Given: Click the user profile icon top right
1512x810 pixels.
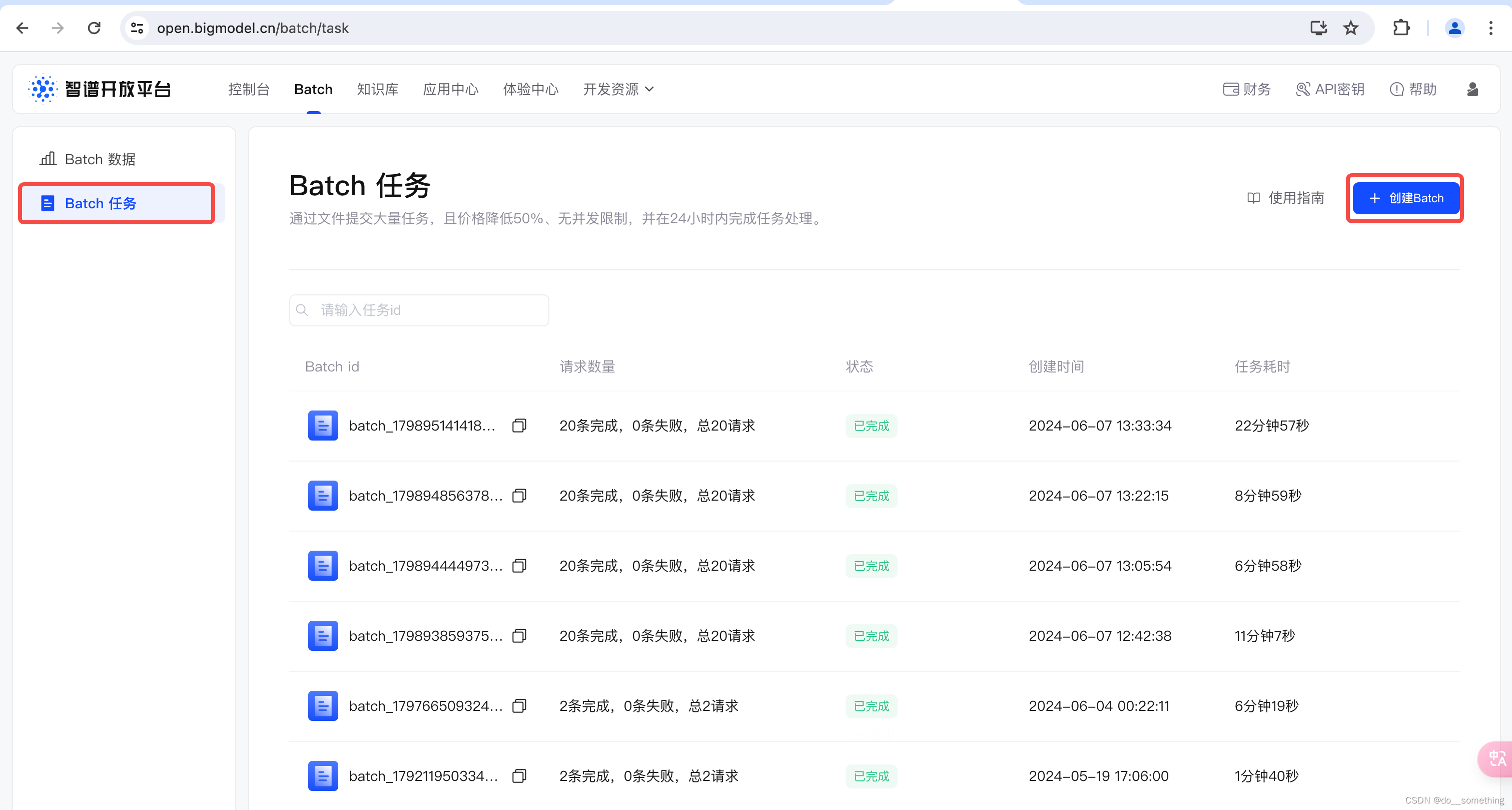Looking at the screenshot, I should coord(1473,89).
